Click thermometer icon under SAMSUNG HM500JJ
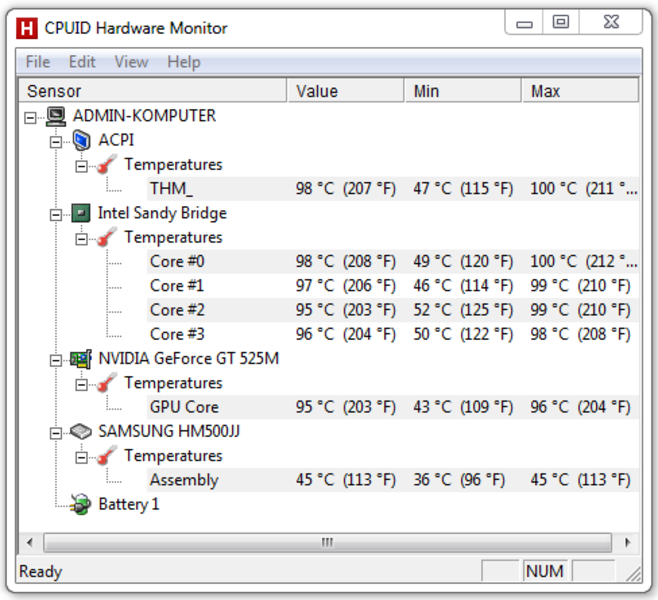This screenshot has width=658, height=600. (x=107, y=456)
